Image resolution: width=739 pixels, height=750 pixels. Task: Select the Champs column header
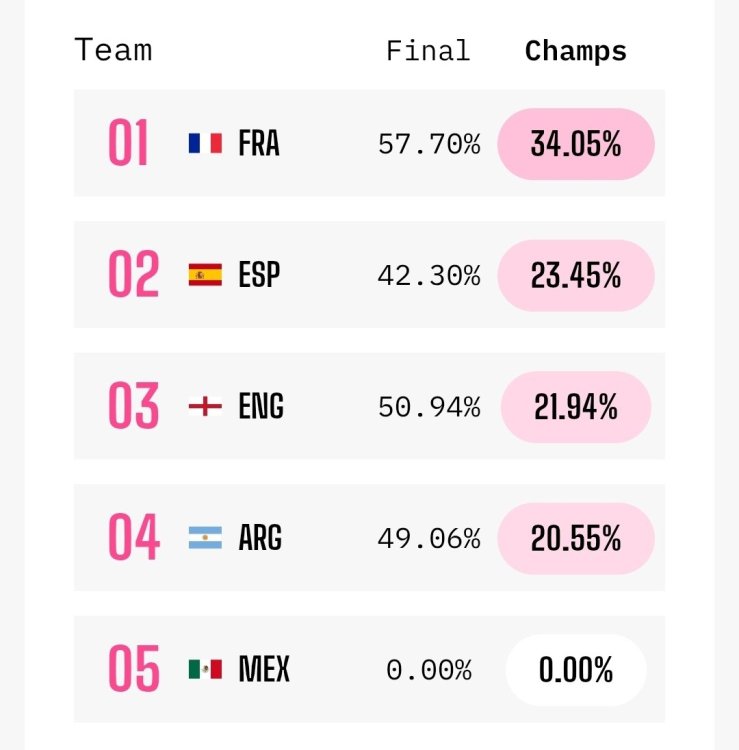point(575,51)
